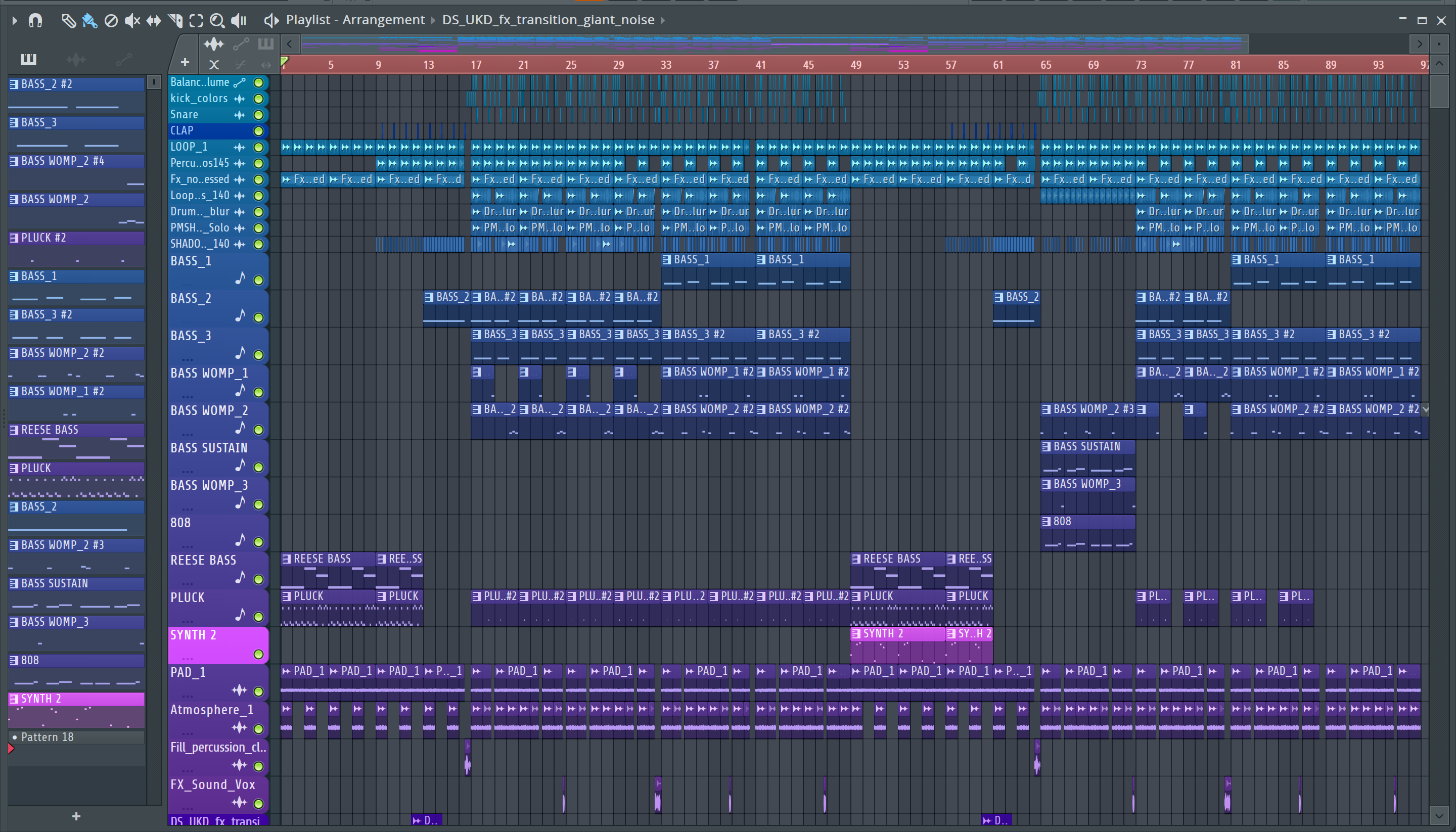
Task: Click bar 17 on the timeline ruler
Action: (x=476, y=65)
